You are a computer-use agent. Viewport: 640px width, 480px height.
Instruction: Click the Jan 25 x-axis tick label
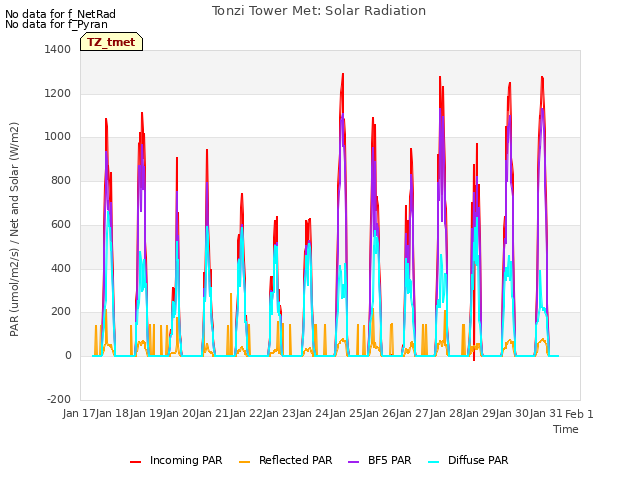[346, 413]
